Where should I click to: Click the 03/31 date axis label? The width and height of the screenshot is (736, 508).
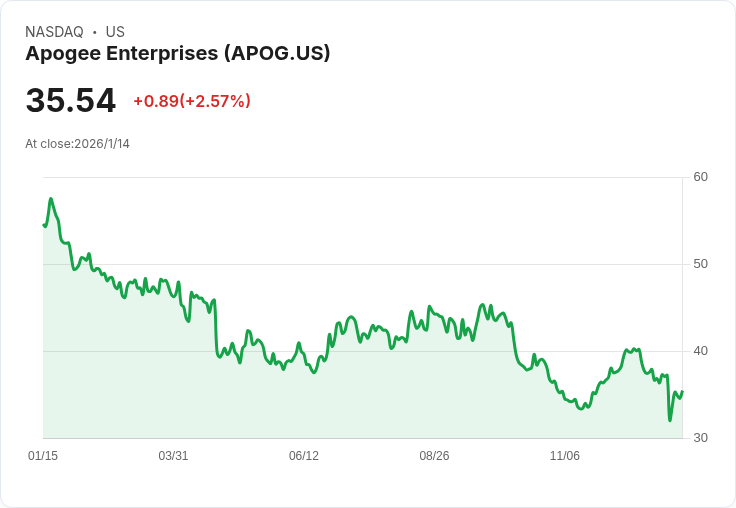(x=173, y=456)
